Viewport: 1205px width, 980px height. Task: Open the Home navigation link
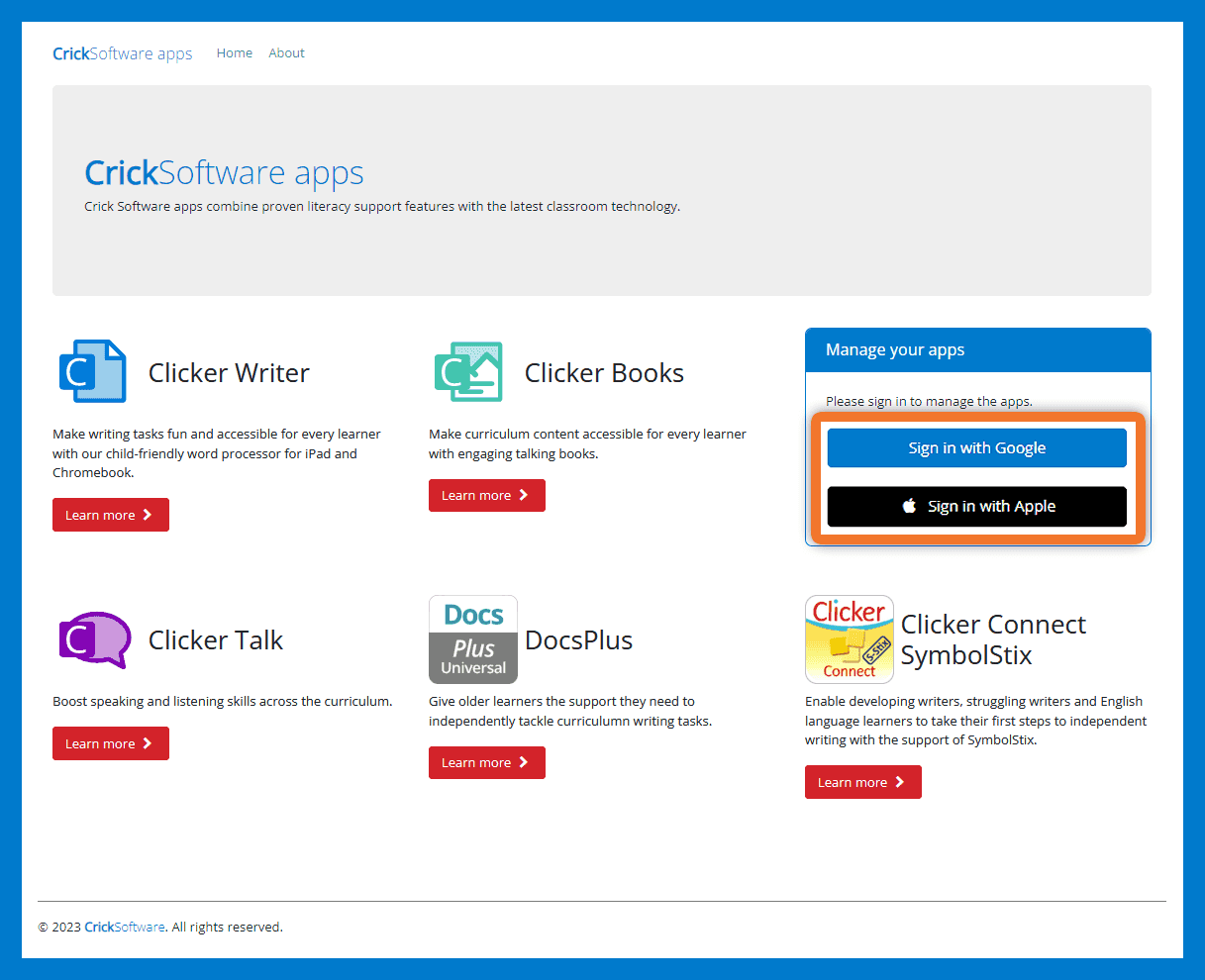(234, 53)
